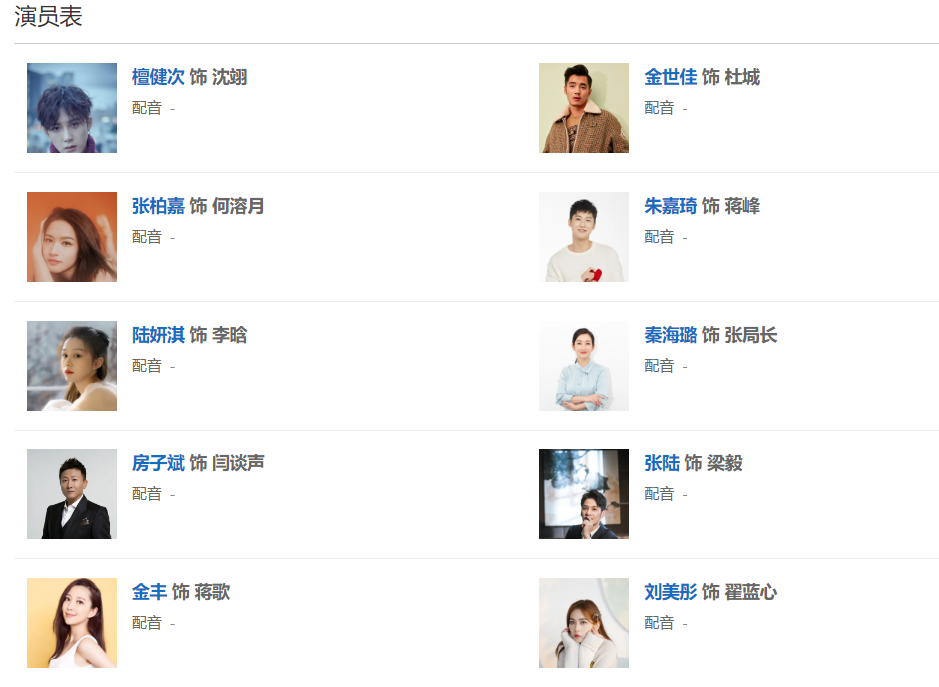The width and height of the screenshot is (939, 687).
Task: View 陆妍淇's thumbnail image
Action: (72, 366)
